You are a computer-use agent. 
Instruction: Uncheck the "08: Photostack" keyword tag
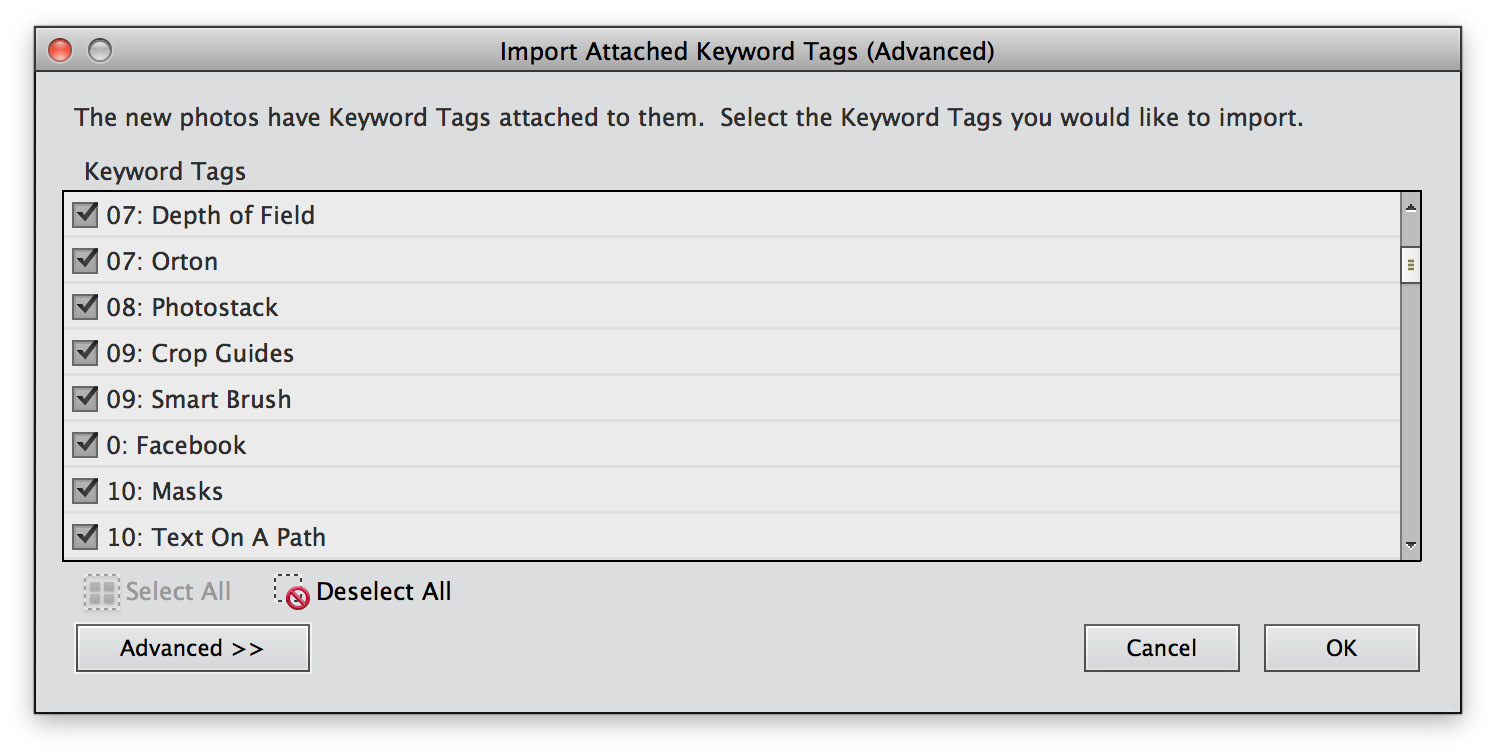85,307
